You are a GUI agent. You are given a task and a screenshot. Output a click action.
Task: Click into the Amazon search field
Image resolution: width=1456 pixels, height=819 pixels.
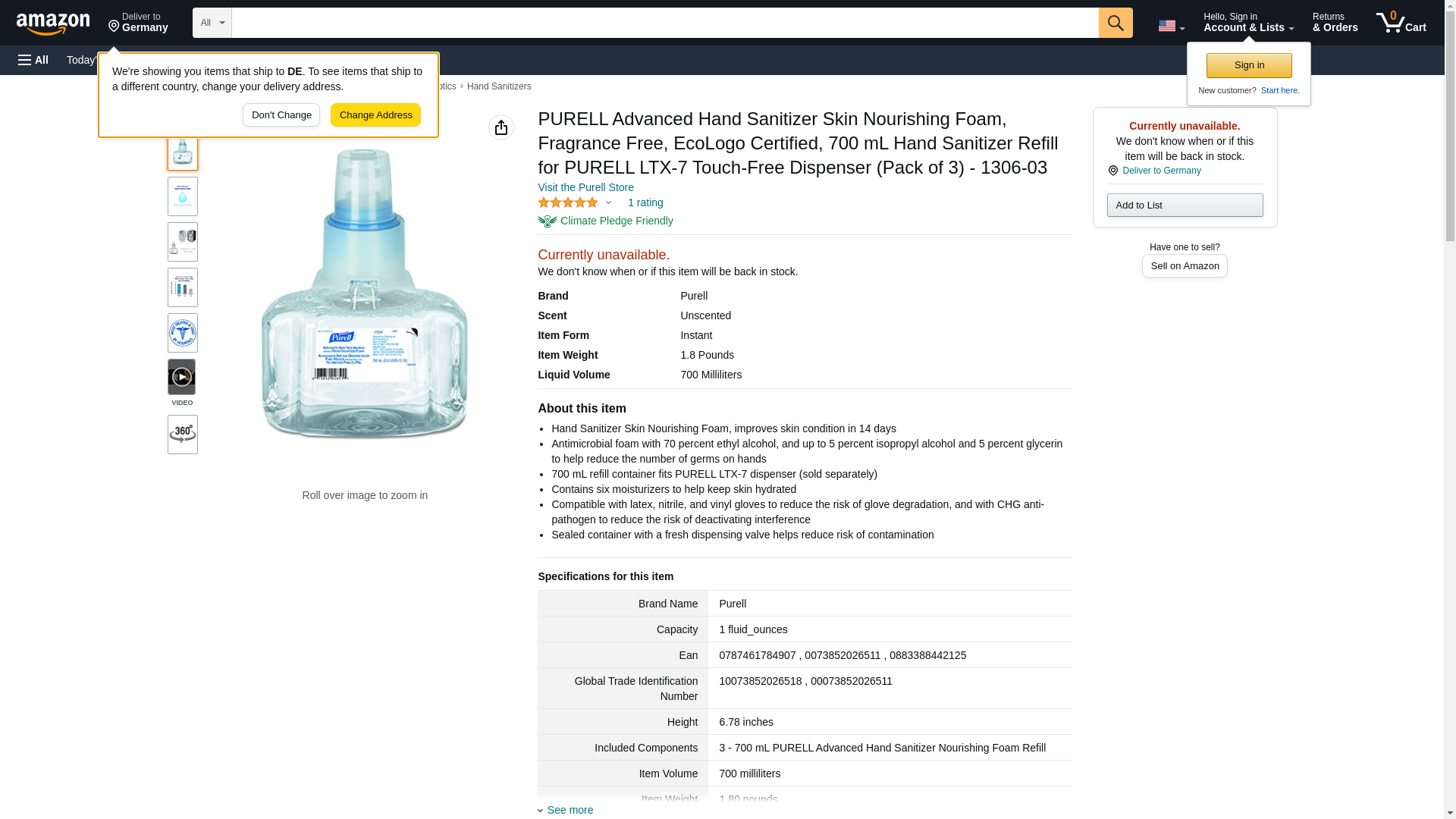[x=664, y=23]
